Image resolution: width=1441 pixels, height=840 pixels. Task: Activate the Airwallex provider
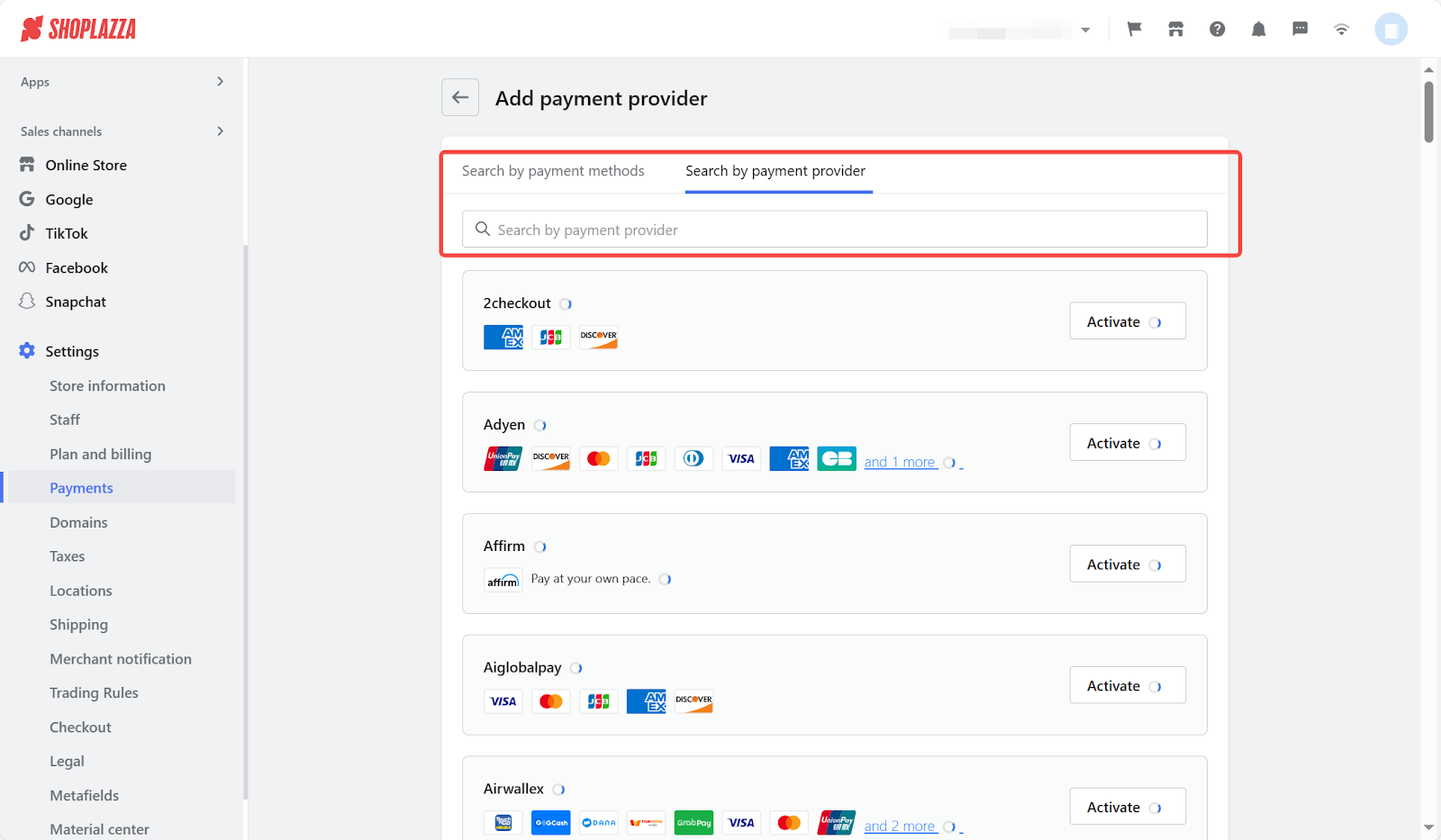tap(1128, 807)
